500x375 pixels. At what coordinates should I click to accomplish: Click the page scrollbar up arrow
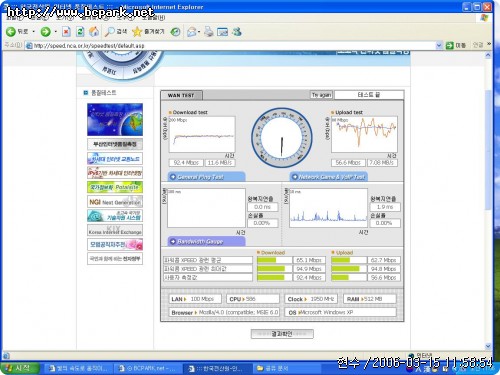pyautogui.click(x=488, y=55)
